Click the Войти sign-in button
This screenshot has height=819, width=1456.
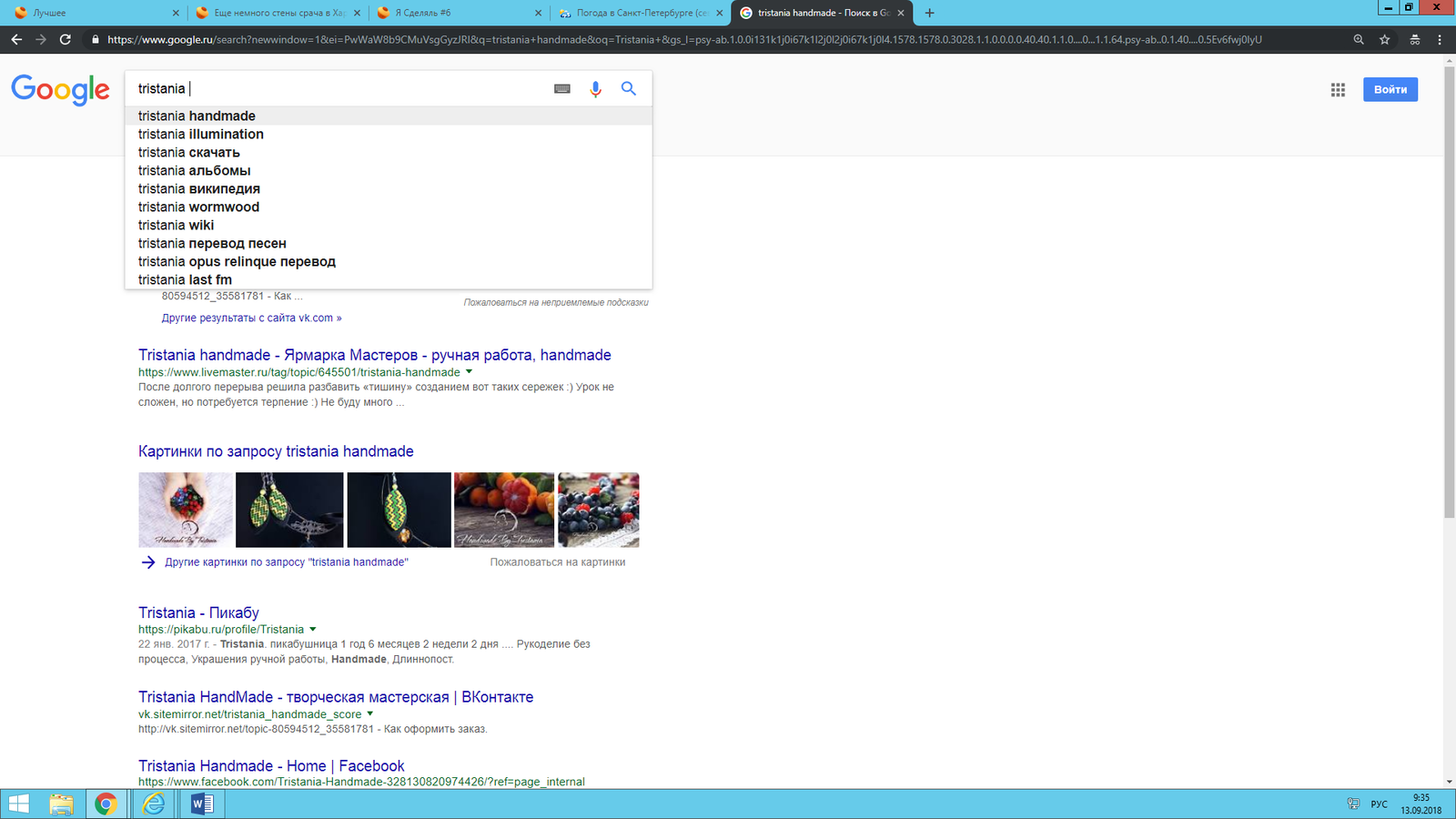tap(1390, 89)
